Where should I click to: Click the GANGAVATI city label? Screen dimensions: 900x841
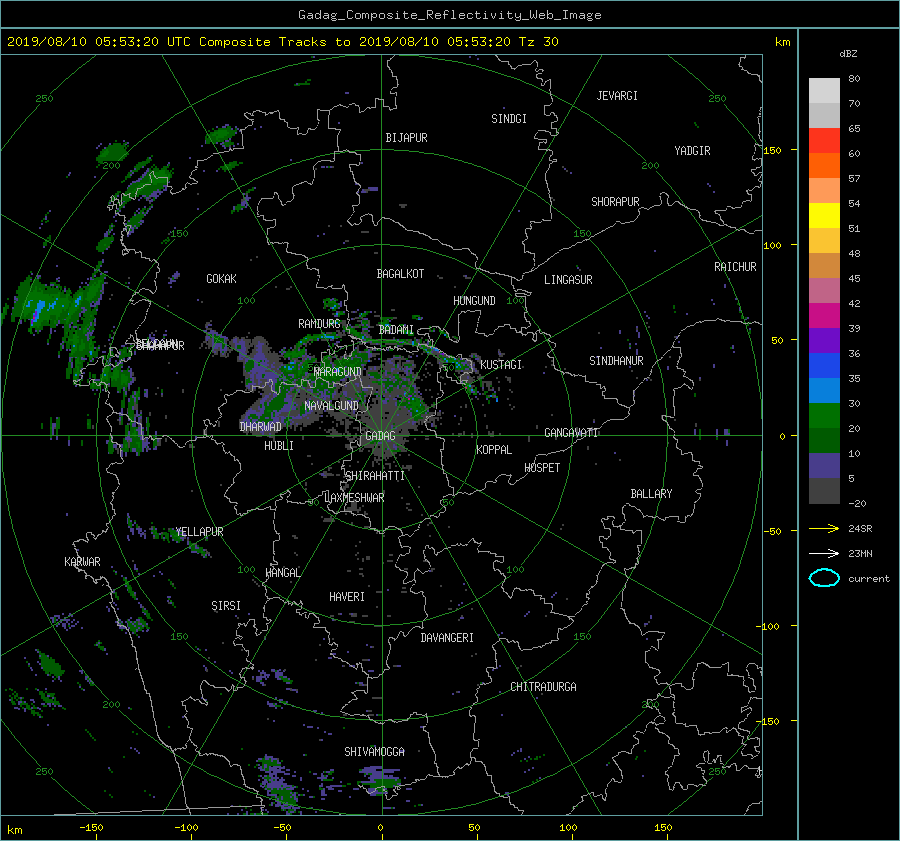[x=571, y=432]
